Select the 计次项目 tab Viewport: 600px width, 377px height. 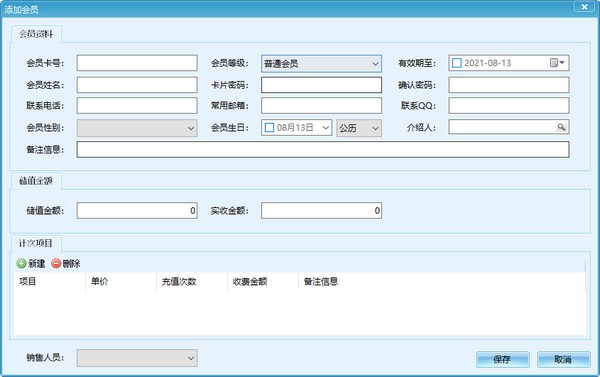tap(36, 243)
